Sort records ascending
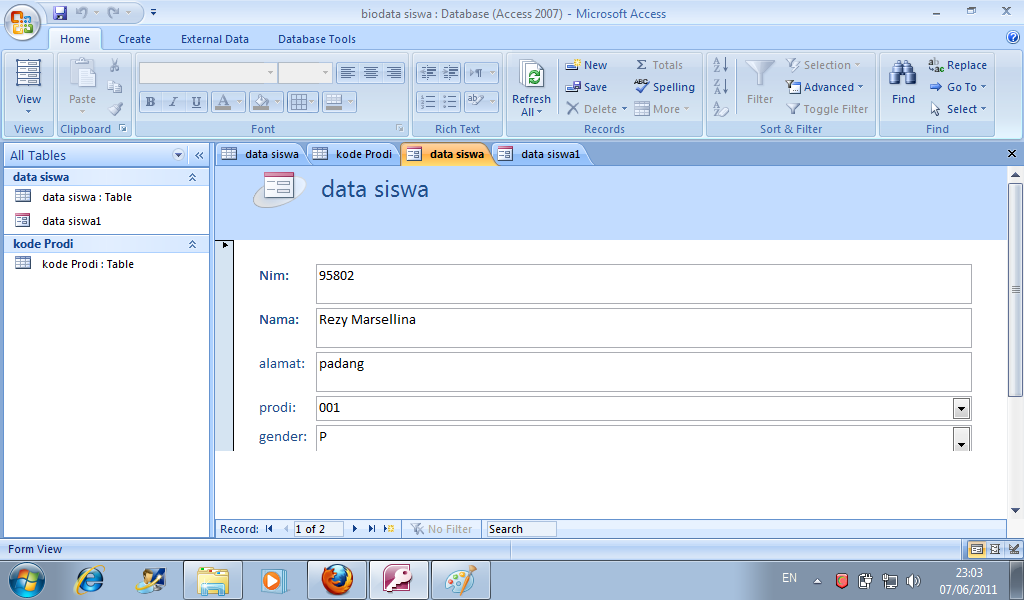 (x=720, y=64)
